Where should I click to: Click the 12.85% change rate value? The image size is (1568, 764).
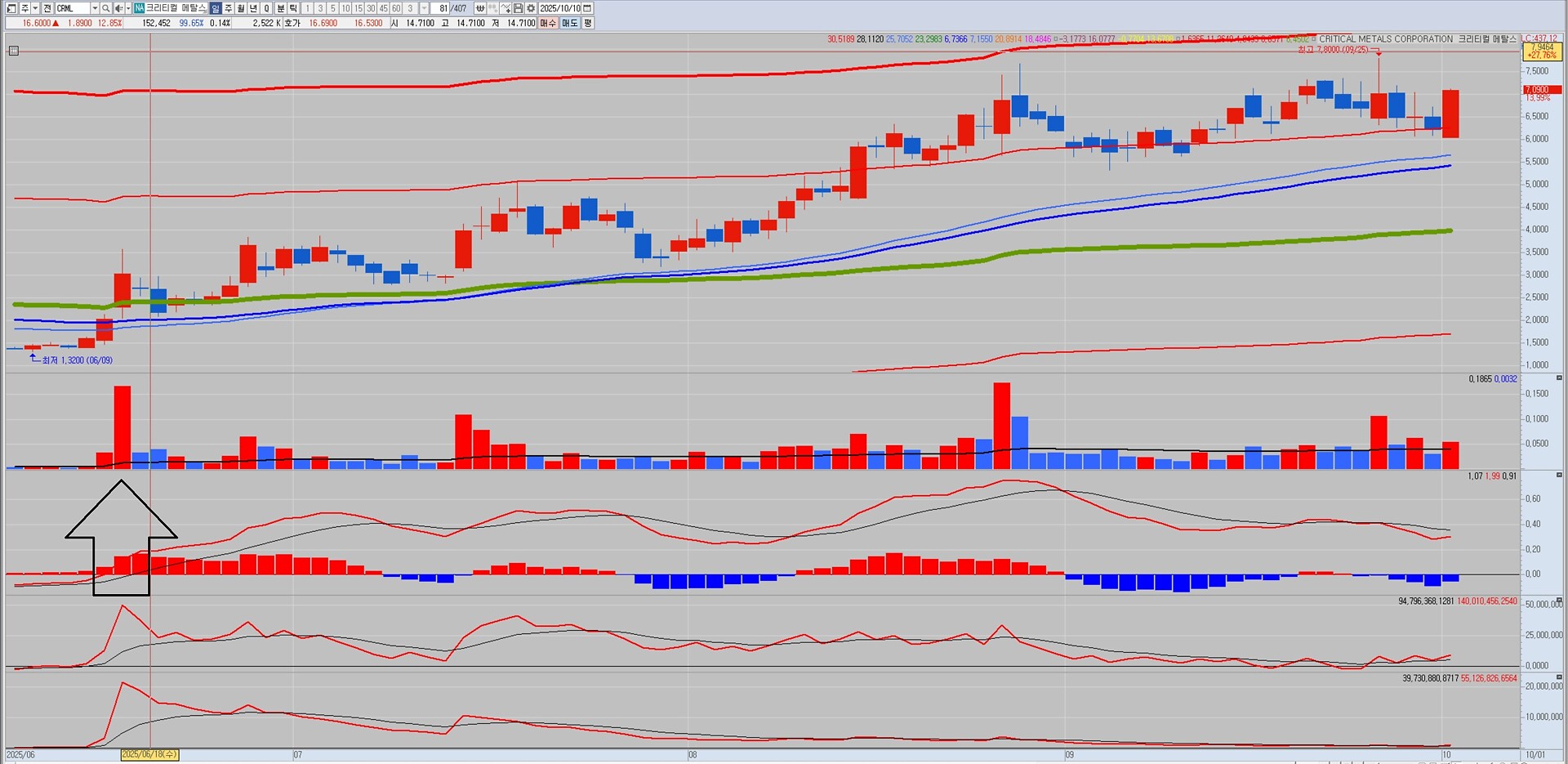tap(109, 23)
